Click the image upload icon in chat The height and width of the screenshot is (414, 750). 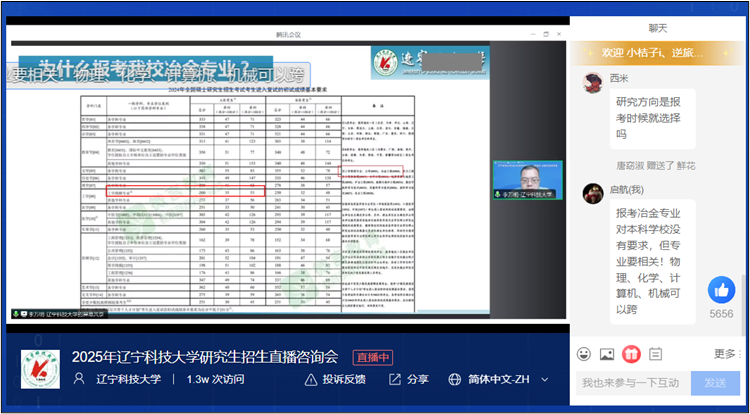tap(607, 354)
